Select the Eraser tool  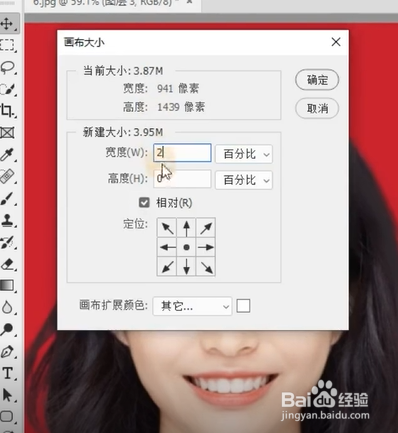7,264
